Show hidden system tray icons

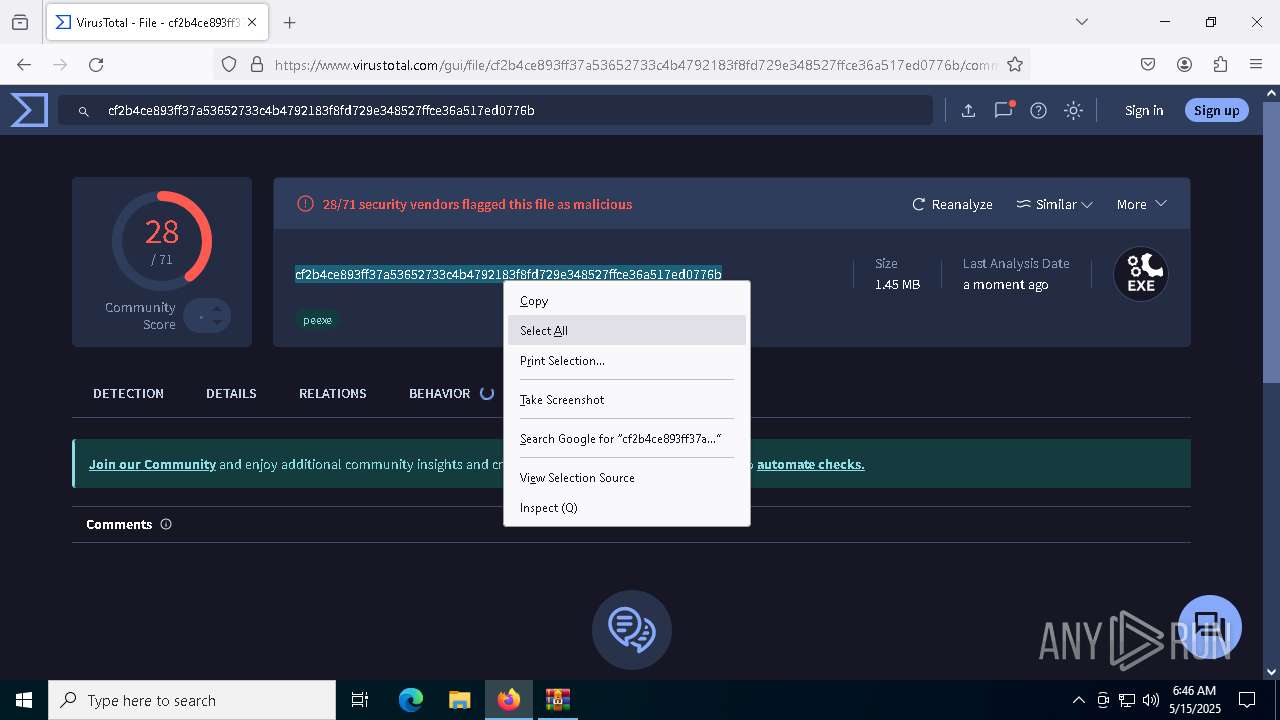coord(1078,700)
